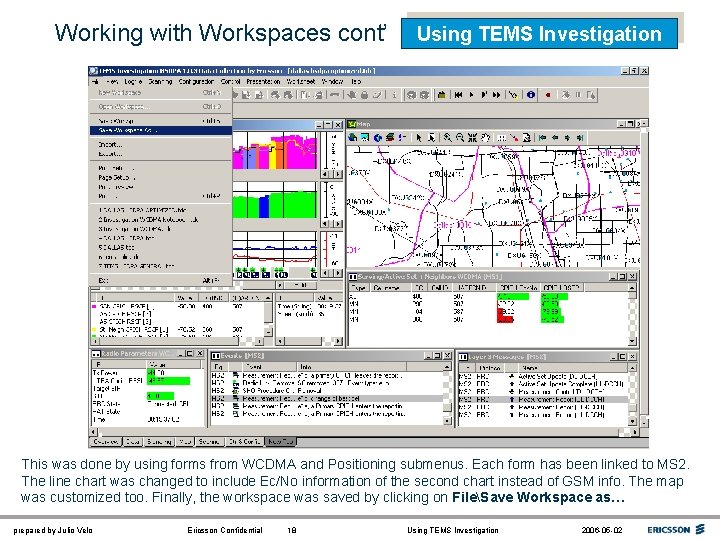Click scroll down arrow in Events window

pos(447,421)
